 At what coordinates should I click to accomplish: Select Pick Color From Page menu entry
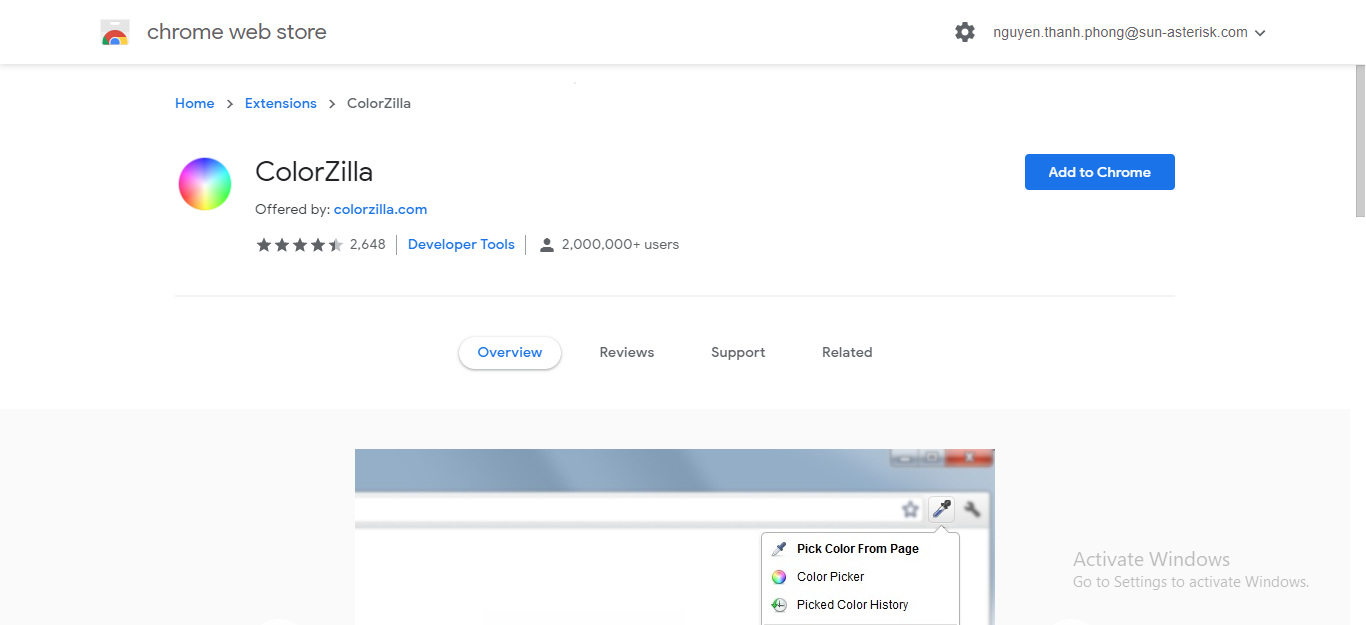(860, 549)
